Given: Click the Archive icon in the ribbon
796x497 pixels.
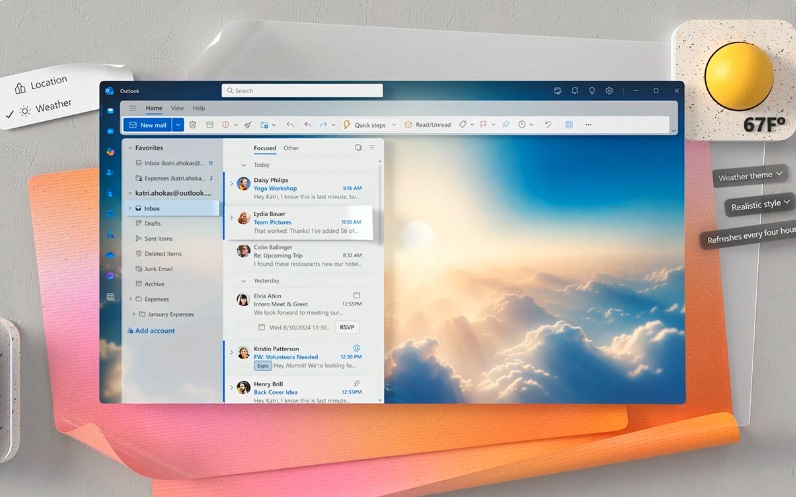Looking at the screenshot, I should coord(210,125).
